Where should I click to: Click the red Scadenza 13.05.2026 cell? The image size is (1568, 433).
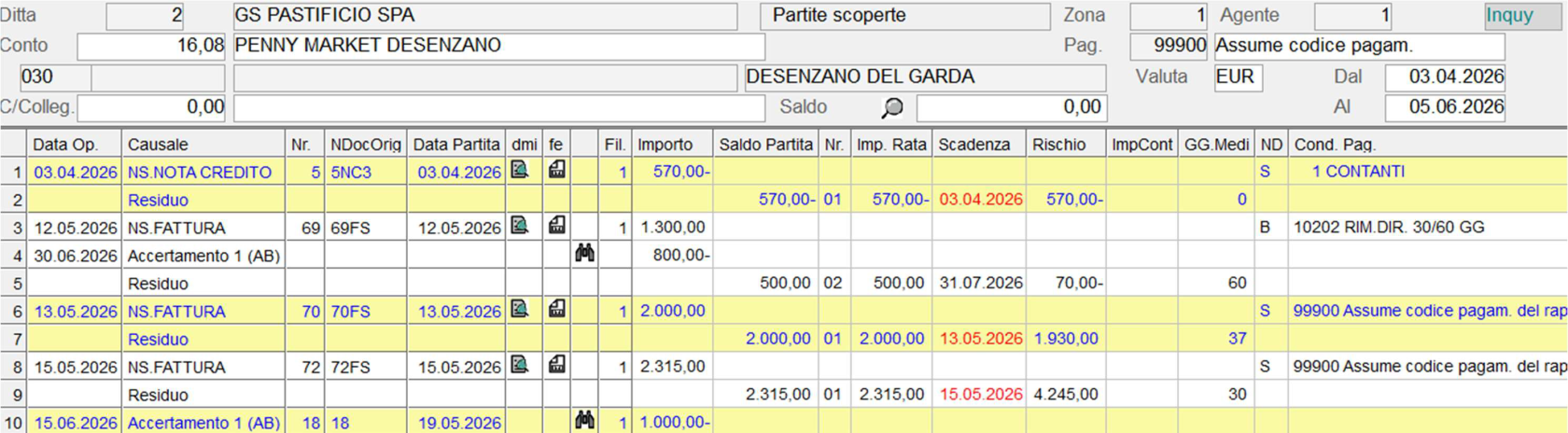[981, 339]
